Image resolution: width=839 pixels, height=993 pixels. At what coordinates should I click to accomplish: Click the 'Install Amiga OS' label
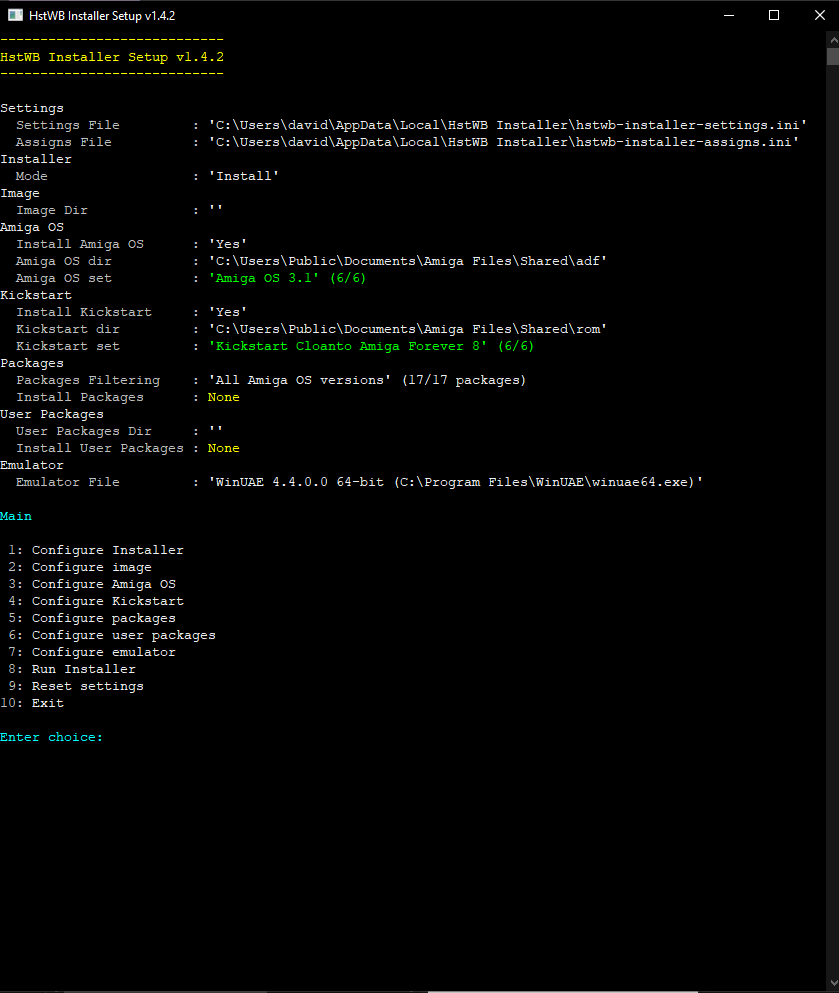click(80, 244)
